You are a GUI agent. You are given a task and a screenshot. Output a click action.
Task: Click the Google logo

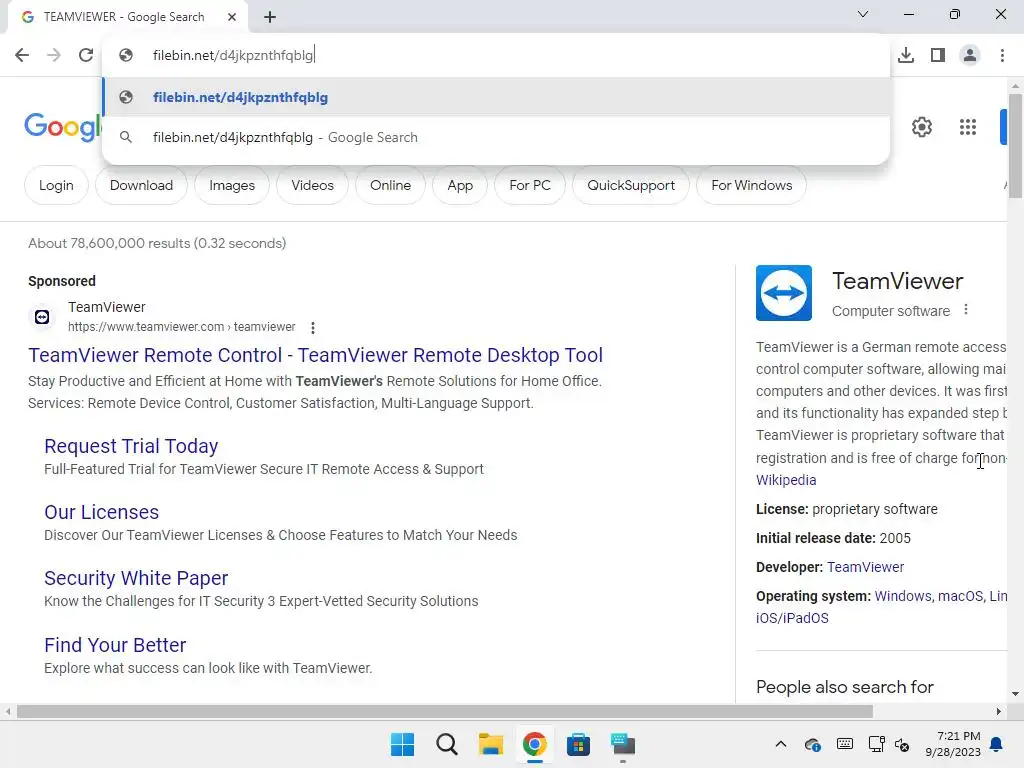coord(63,126)
